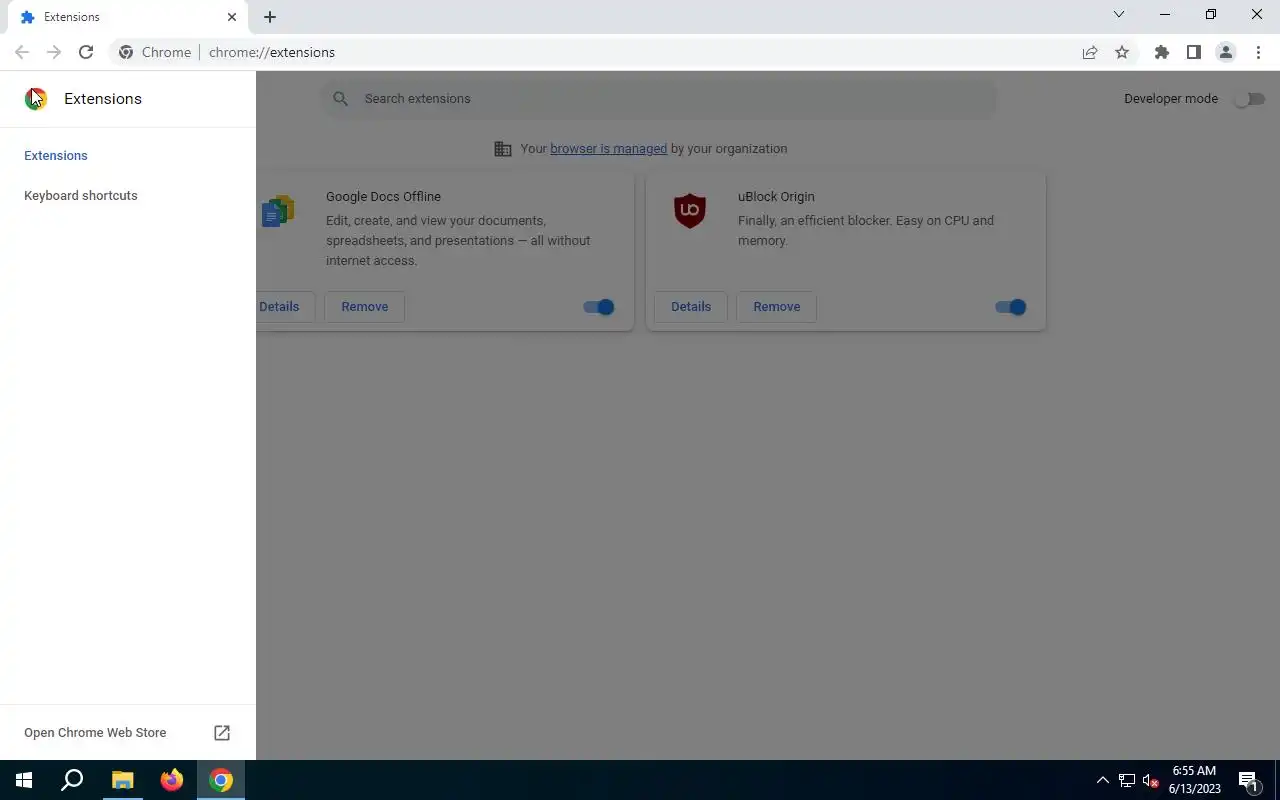The image size is (1280, 800).
Task: Open Keyboard shortcuts in the sidebar
Action: (81, 196)
